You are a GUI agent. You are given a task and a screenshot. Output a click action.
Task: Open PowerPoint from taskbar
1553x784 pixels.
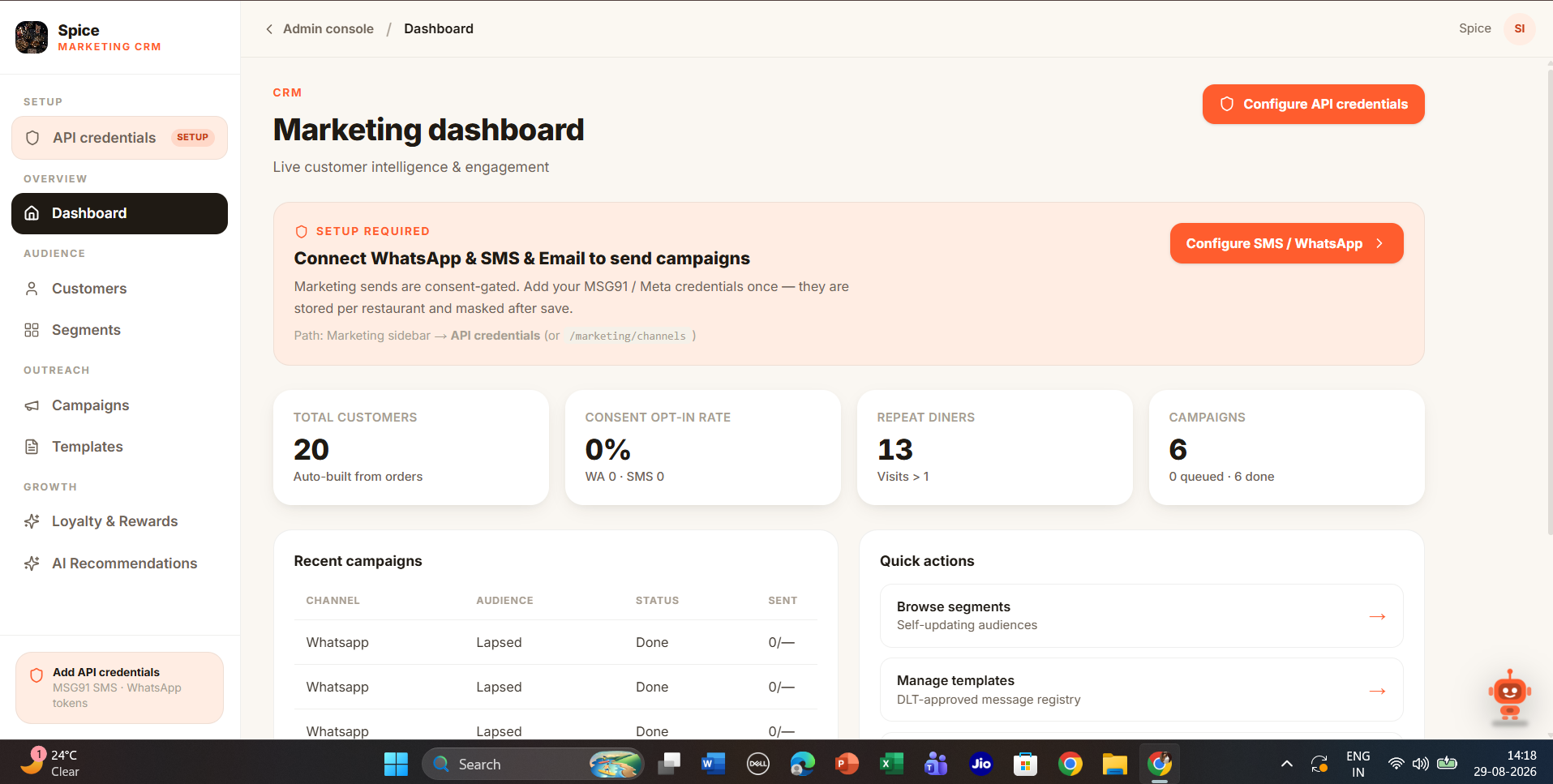847,764
